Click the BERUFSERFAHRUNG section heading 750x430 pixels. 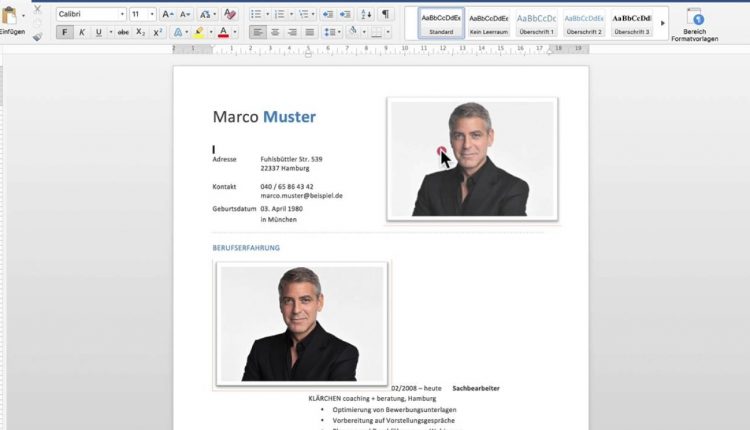point(246,248)
